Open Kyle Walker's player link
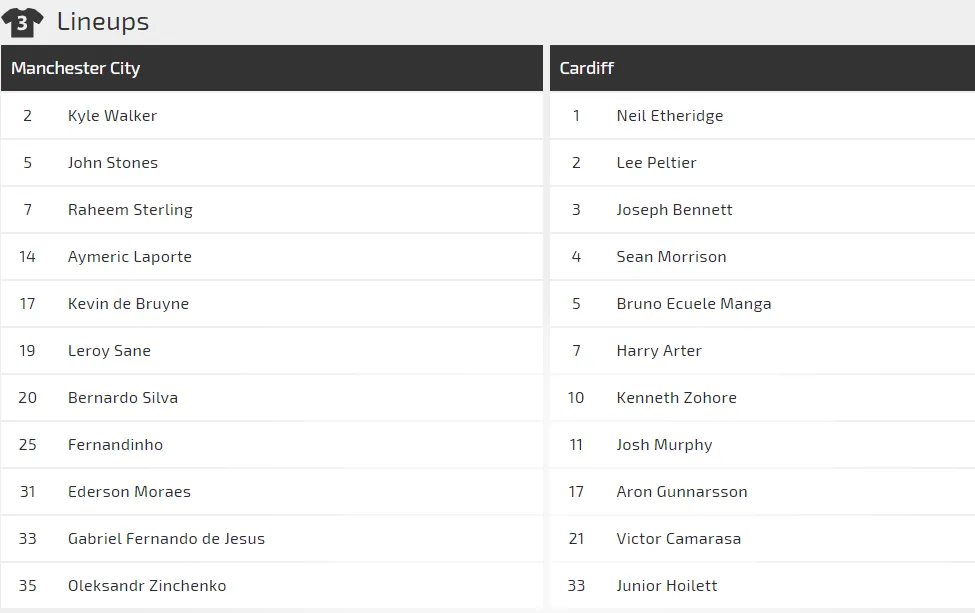 click(112, 116)
